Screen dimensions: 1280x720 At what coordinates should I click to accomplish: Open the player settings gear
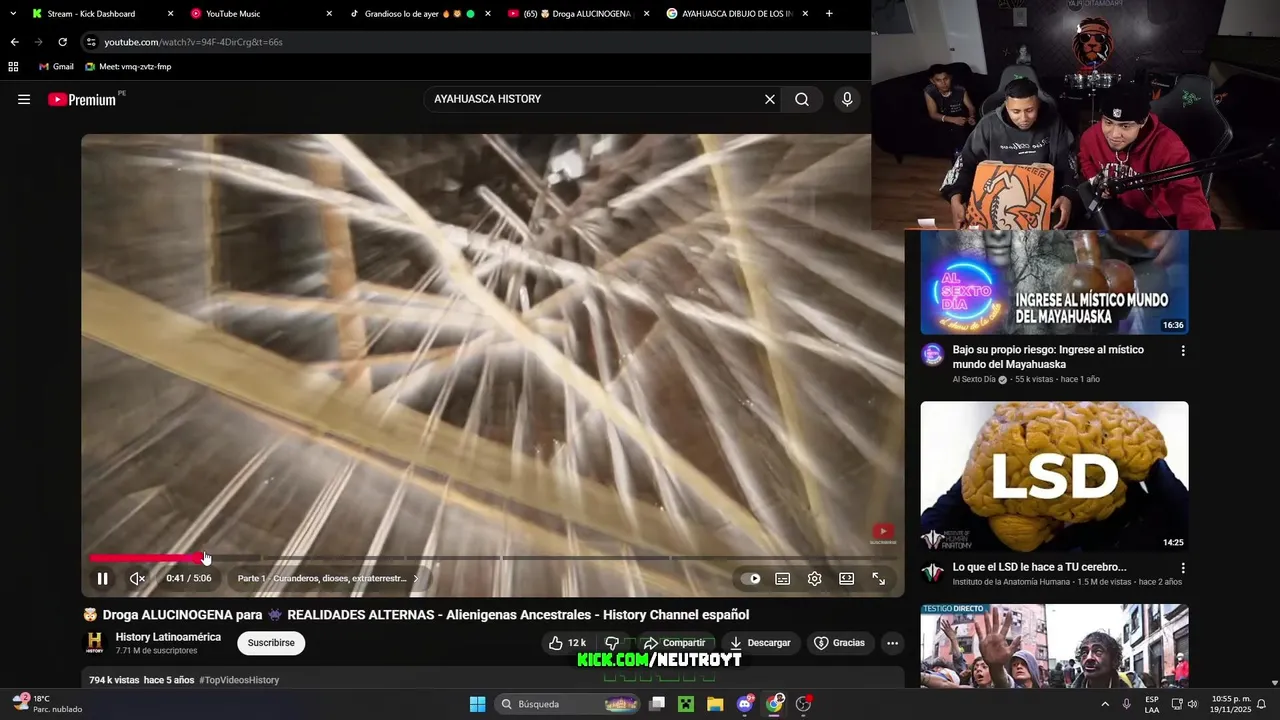[x=815, y=578]
